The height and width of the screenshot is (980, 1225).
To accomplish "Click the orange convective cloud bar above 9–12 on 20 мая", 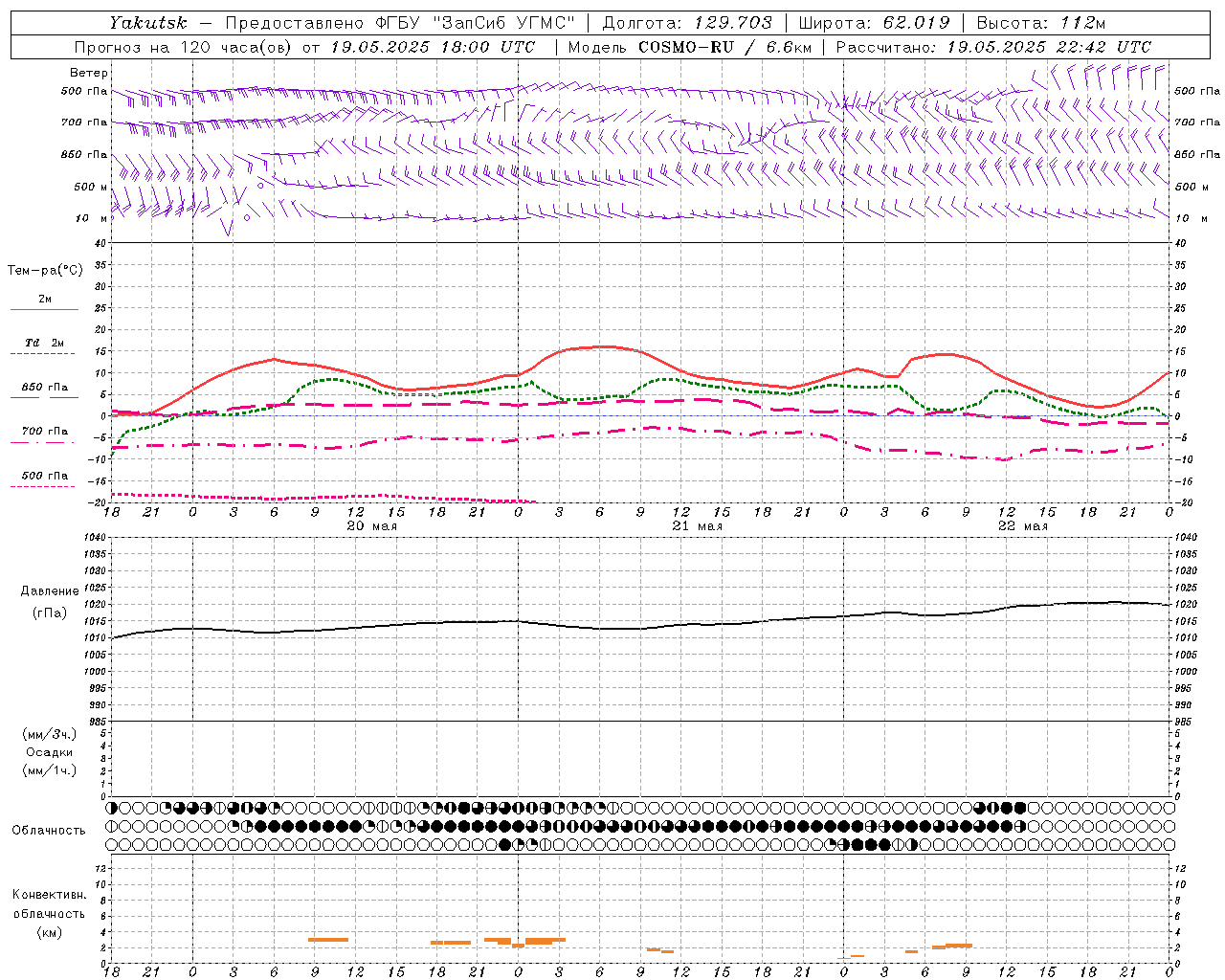I will 328,940.
